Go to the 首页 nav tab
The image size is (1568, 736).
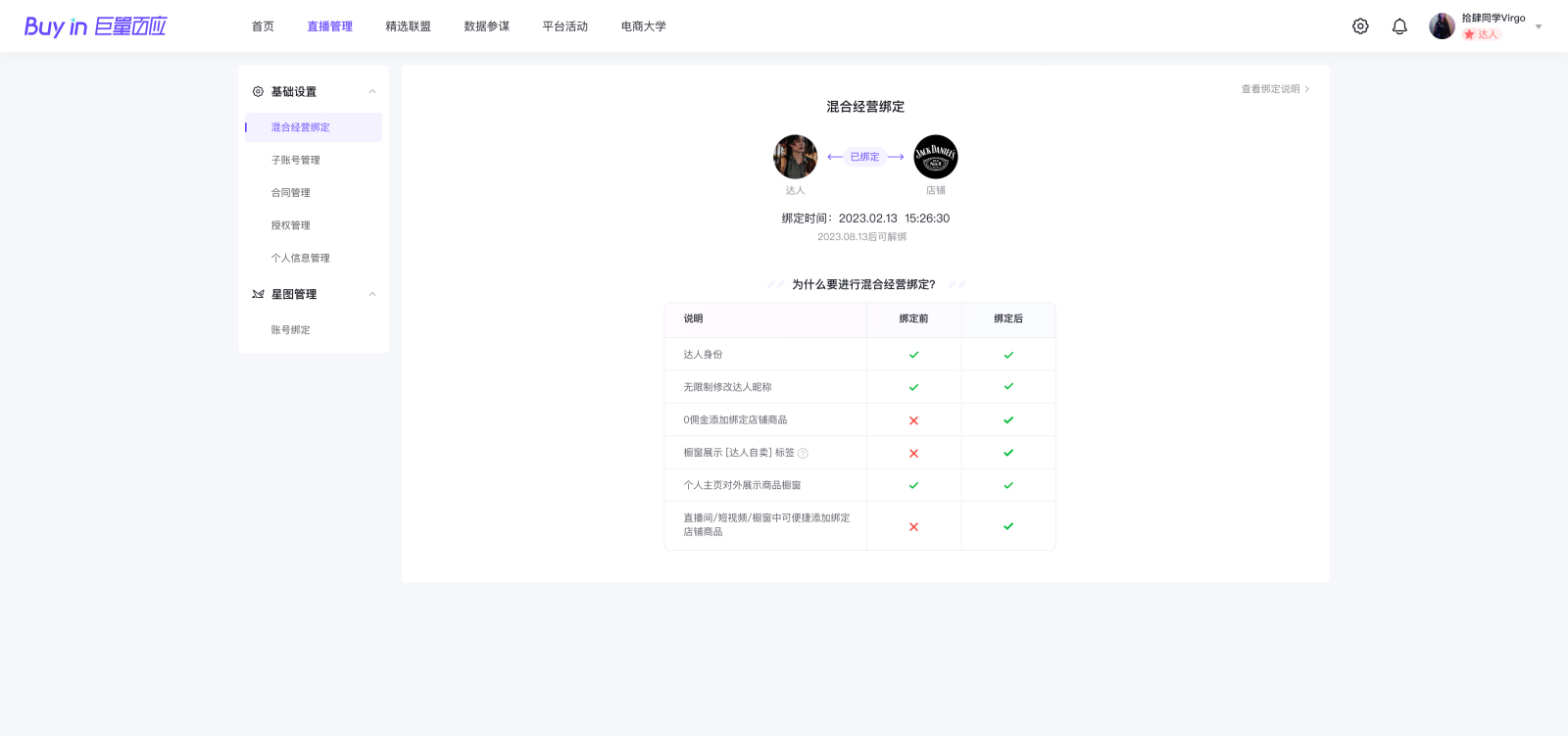[263, 26]
